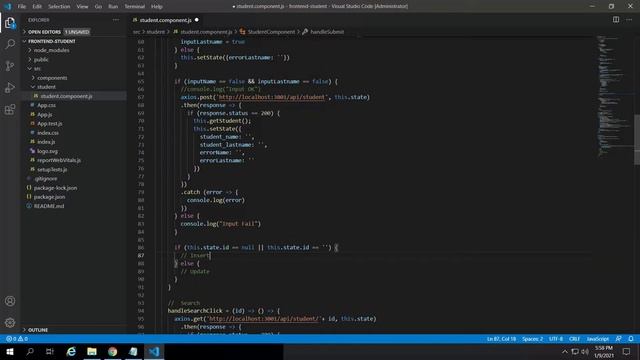This screenshot has width=640, height=360.
Task: Click the editor vertical scrollbar thumb
Action: point(637,139)
